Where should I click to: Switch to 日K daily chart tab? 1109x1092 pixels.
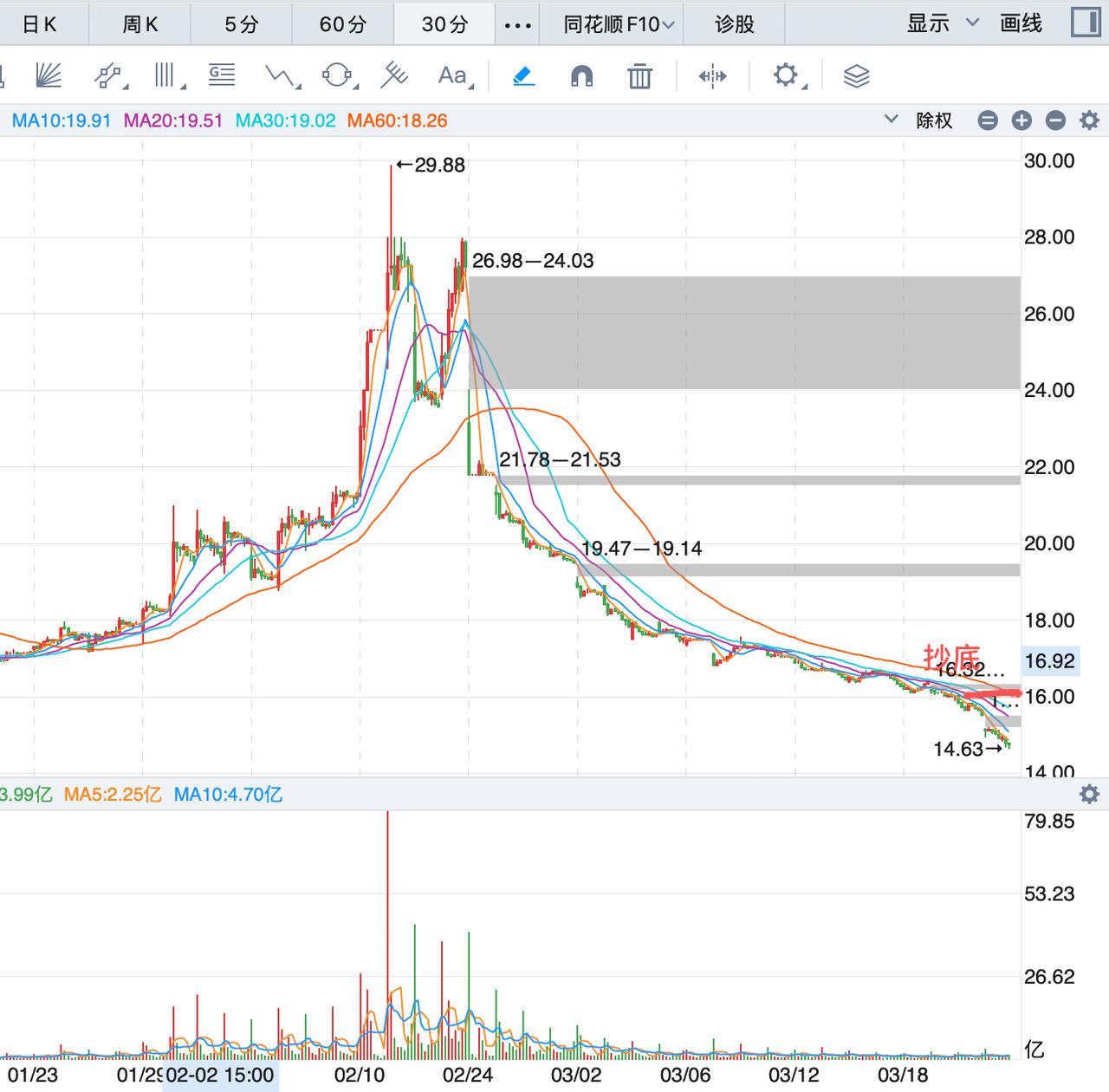(40, 24)
